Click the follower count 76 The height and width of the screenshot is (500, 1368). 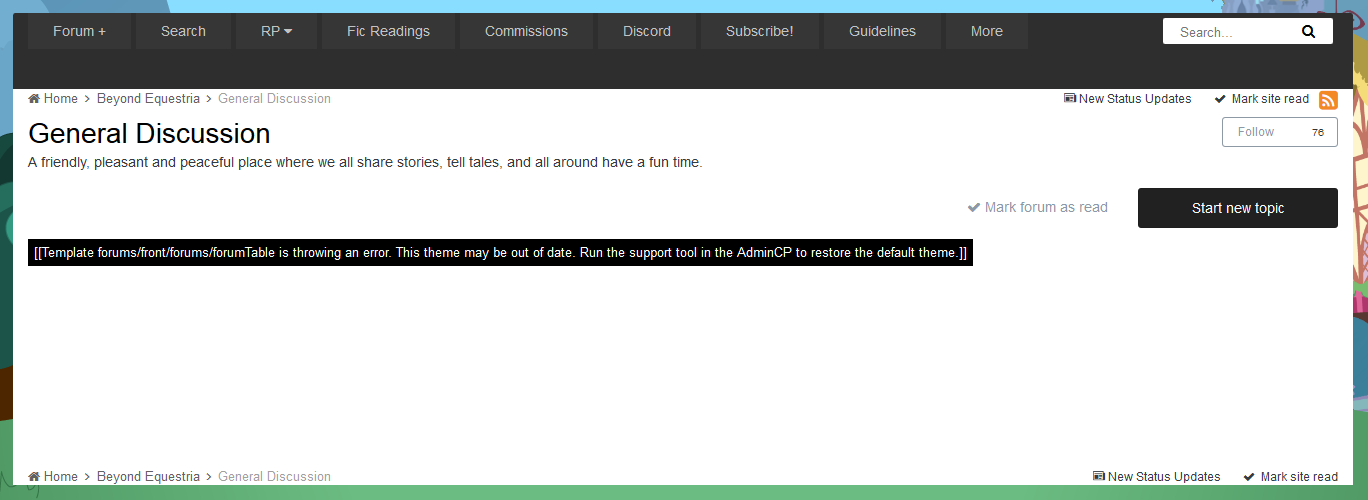pos(1317,132)
